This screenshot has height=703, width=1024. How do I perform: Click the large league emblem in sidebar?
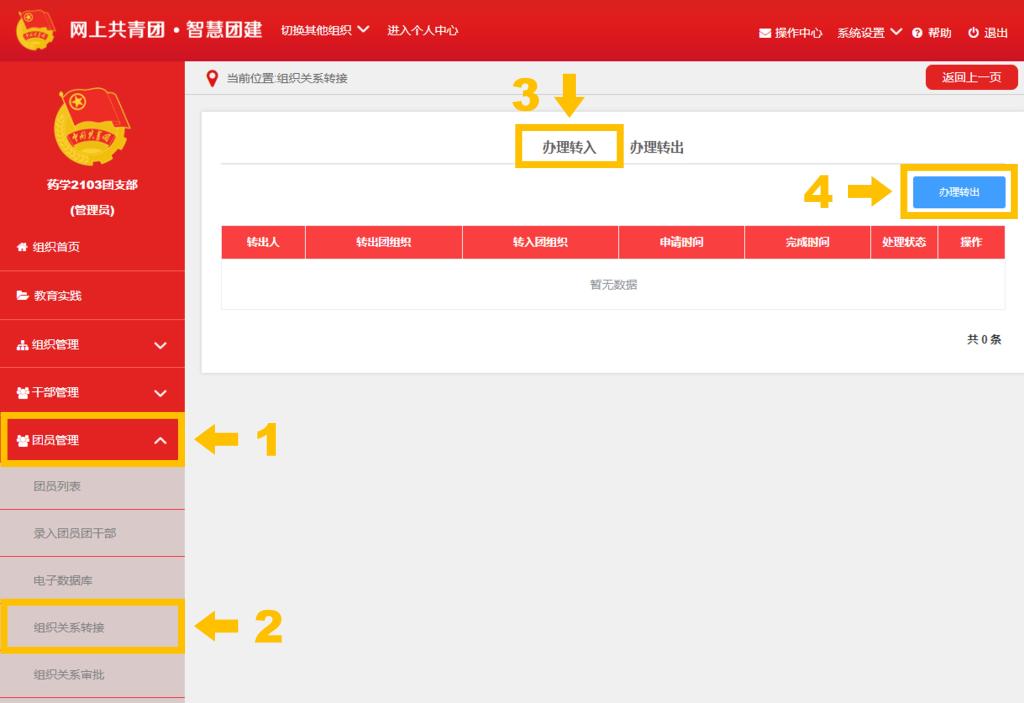(x=92, y=127)
